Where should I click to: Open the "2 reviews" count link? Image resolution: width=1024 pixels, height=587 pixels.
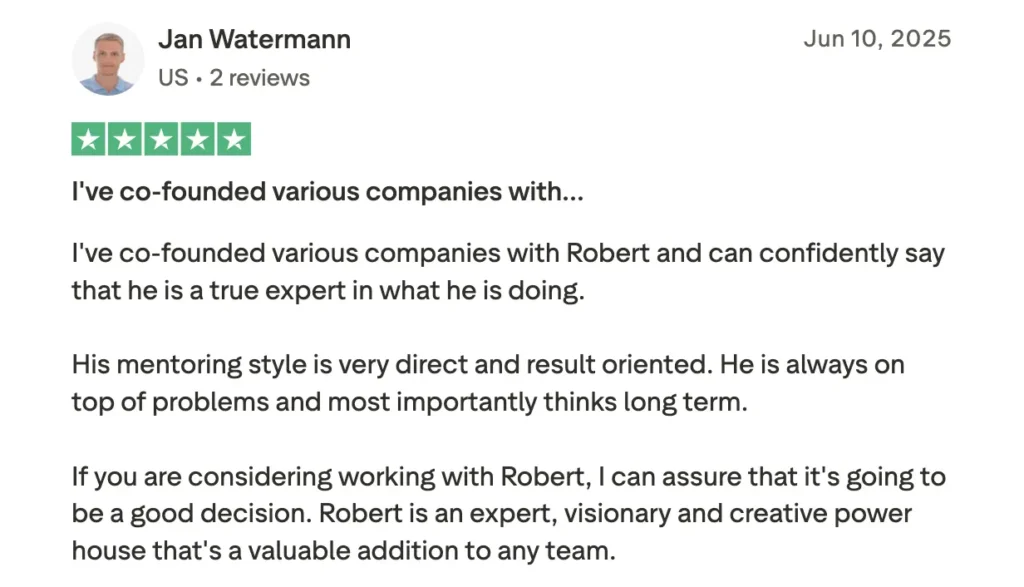pos(260,78)
